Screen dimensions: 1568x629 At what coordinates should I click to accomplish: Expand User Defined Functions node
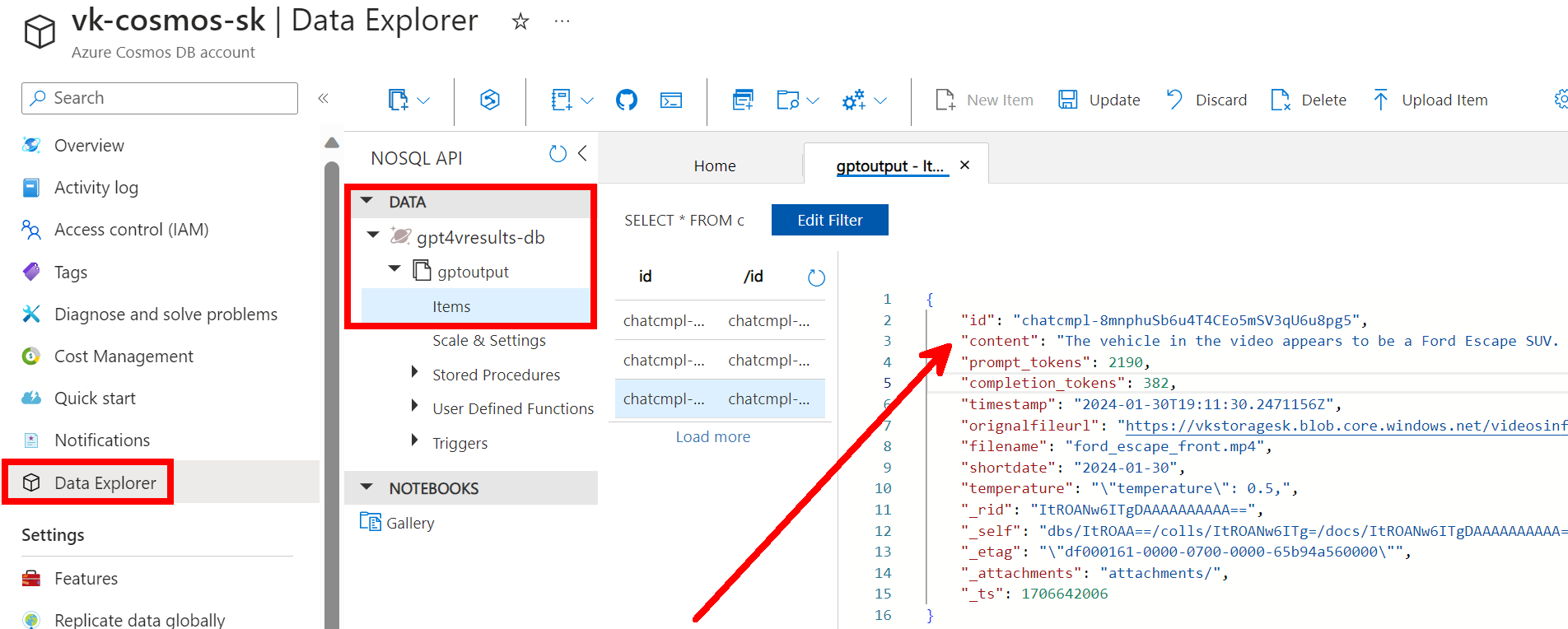point(415,407)
